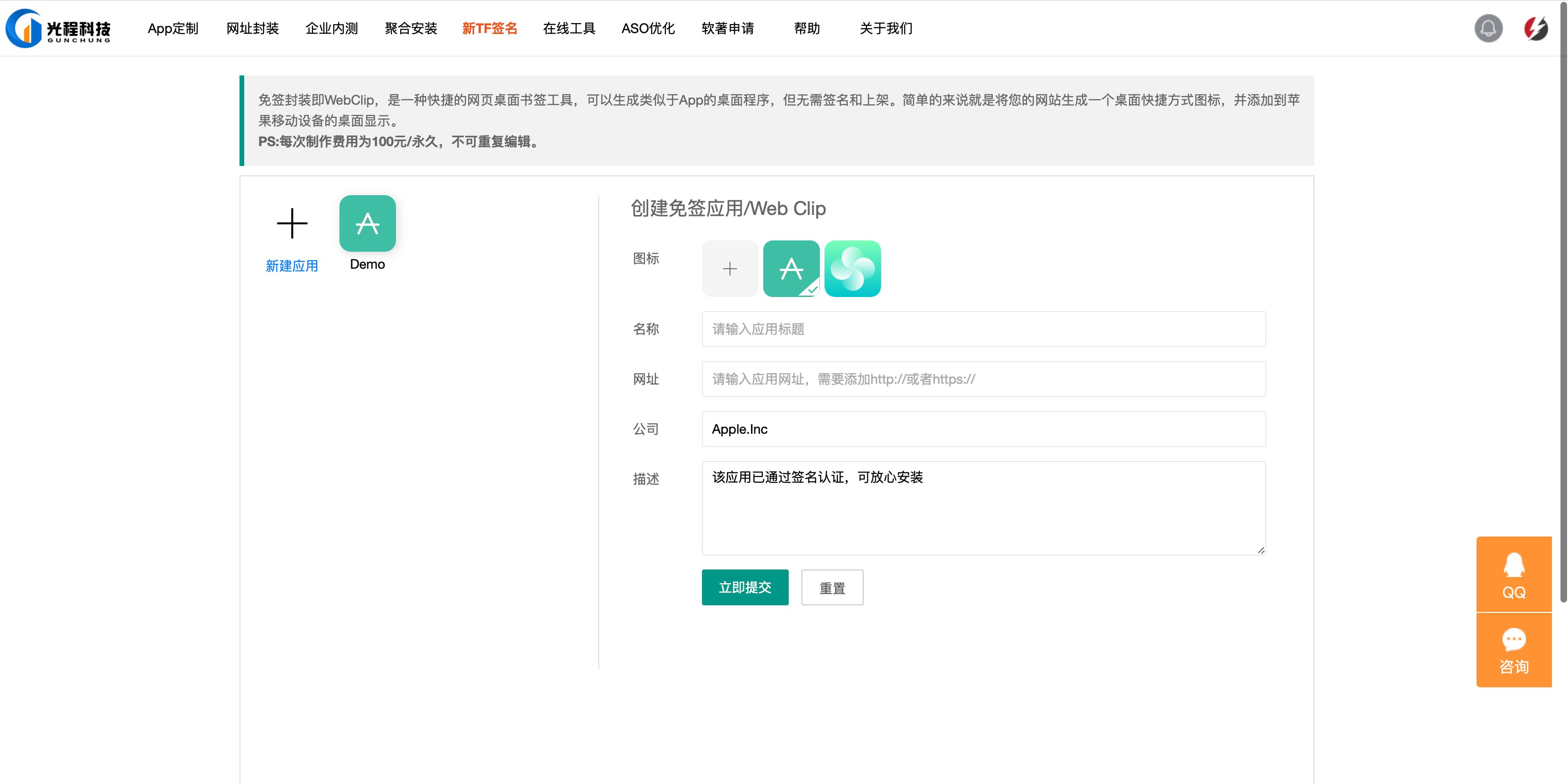Select the App Store style icon option
The image size is (1568, 784).
pos(791,268)
